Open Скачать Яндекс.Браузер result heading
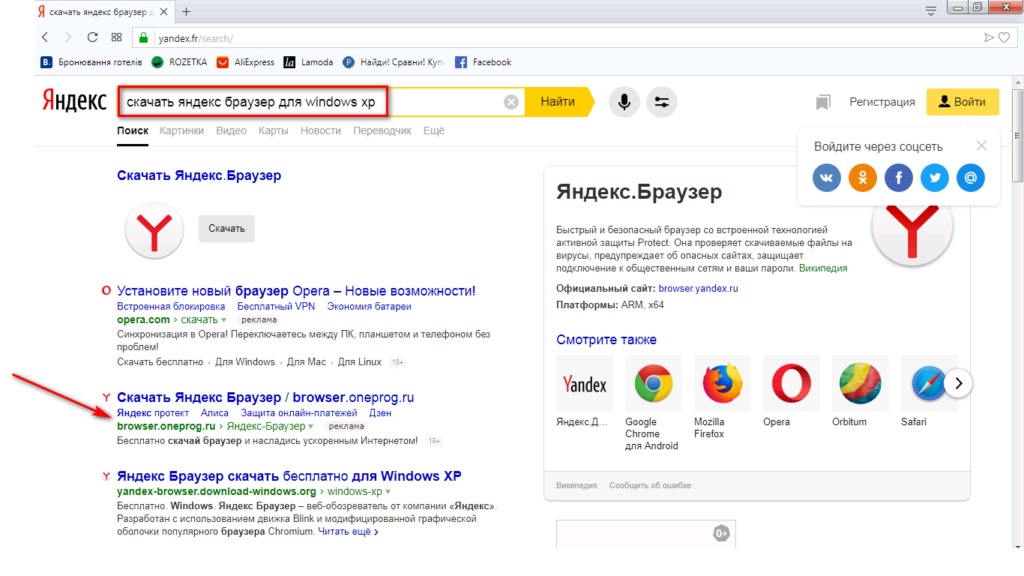 (x=199, y=175)
